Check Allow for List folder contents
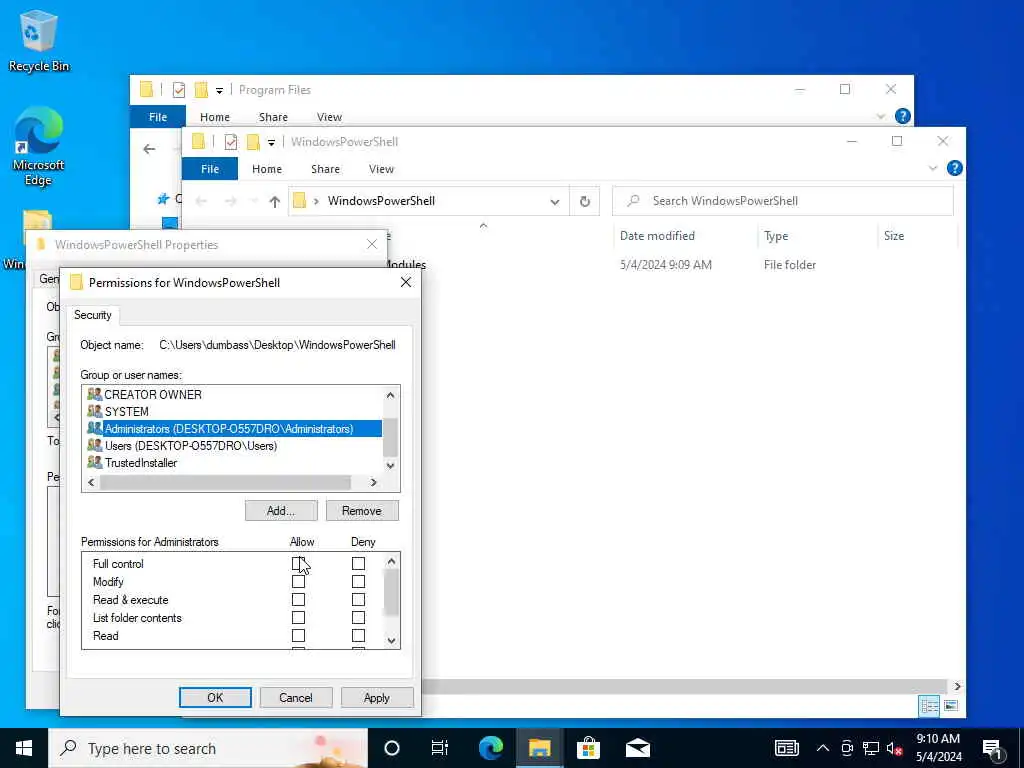 (298, 617)
